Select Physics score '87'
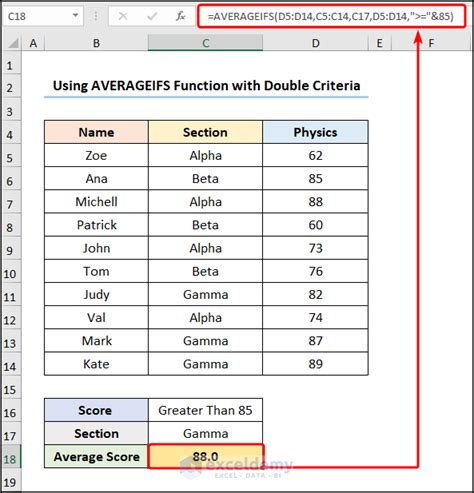Viewport: 474px width, 493px height. [x=315, y=341]
